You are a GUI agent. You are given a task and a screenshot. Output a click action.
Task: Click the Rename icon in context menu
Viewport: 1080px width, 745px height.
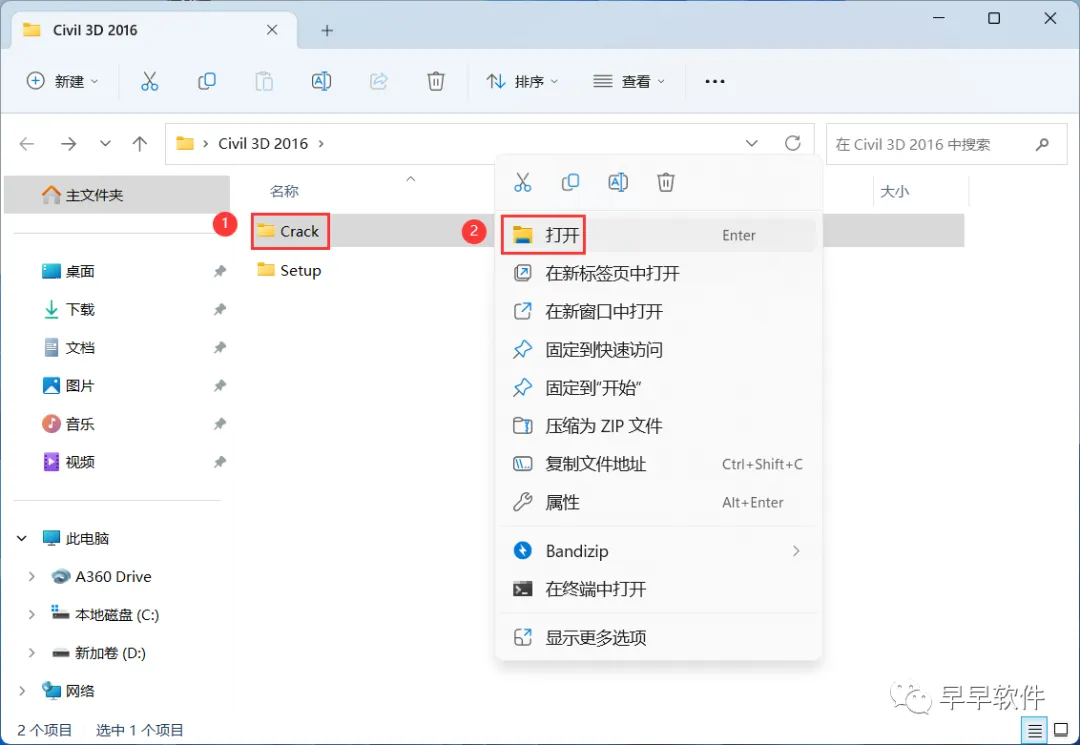pyautogui.click(x=618, y=182)
